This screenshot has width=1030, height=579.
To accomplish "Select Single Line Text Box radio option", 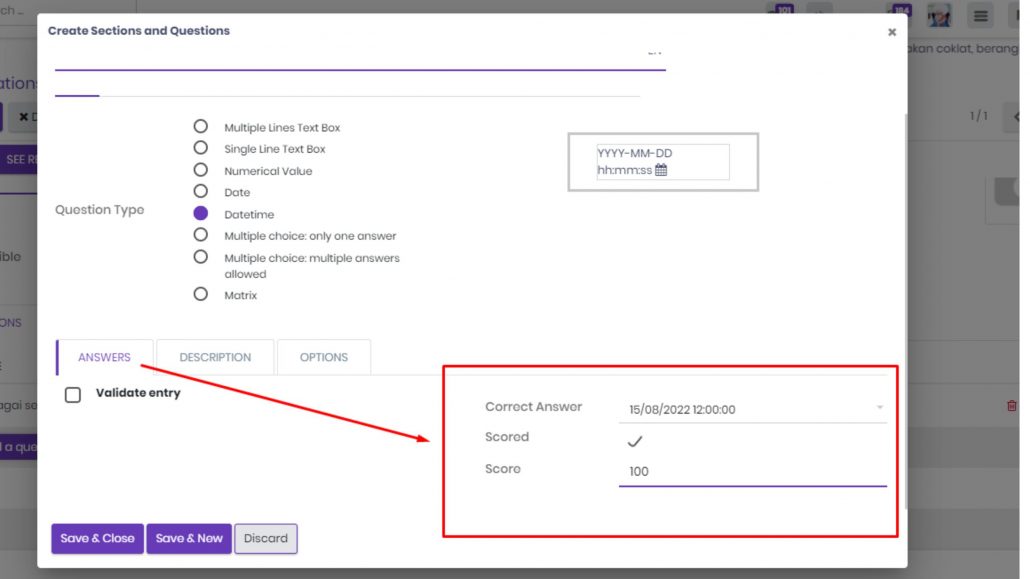I will (200, 148).
